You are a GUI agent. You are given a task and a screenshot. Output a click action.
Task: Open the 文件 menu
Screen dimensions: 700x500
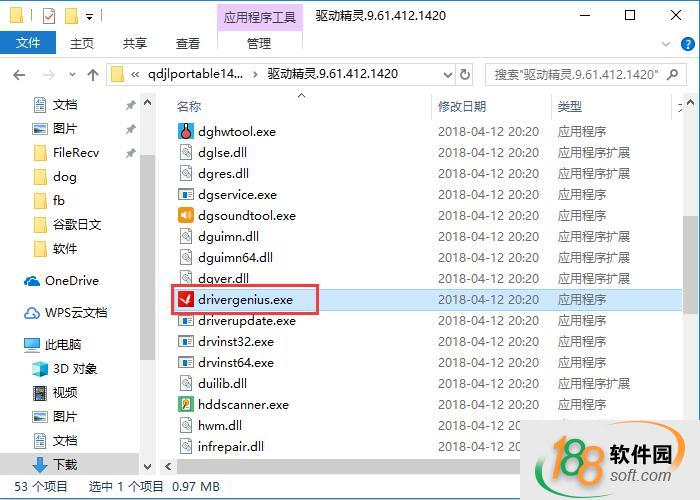click(x=28, y=43)
